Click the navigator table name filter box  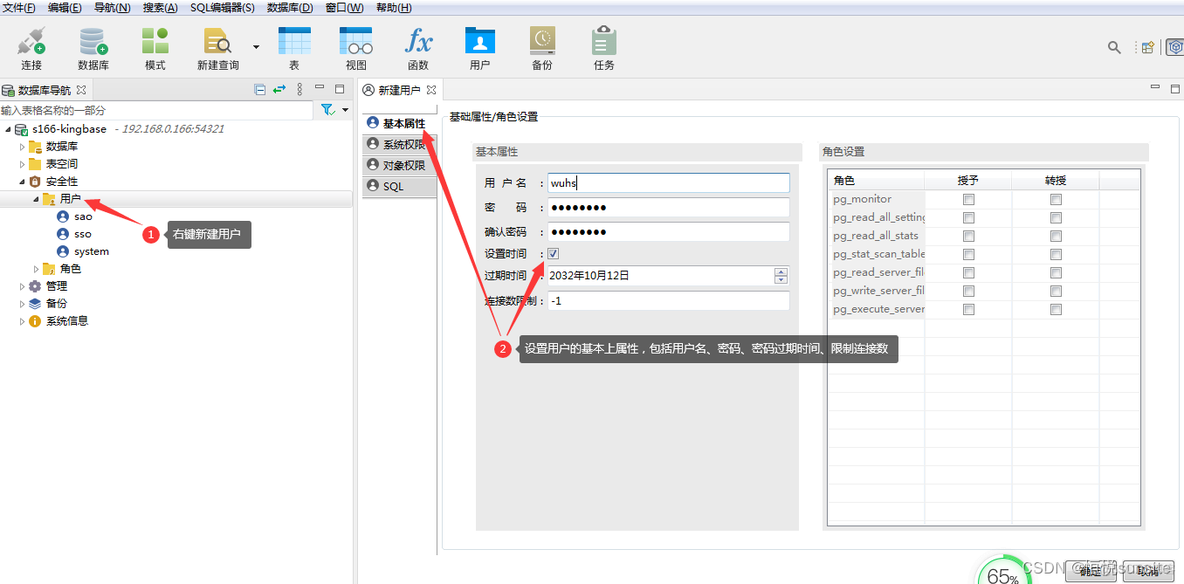(x=156, y=110)
